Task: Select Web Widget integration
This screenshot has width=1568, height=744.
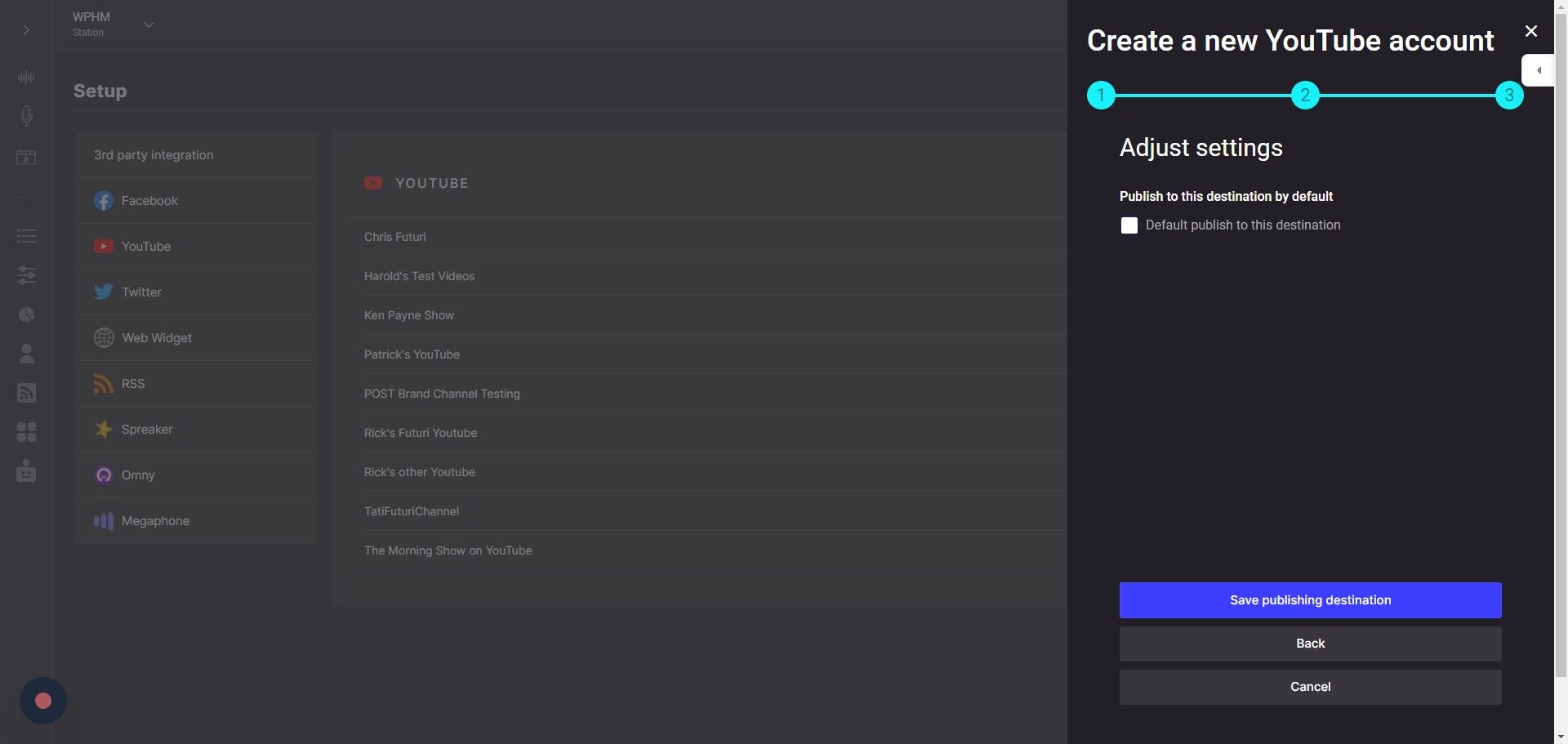Action: click(x=195, y=338)
